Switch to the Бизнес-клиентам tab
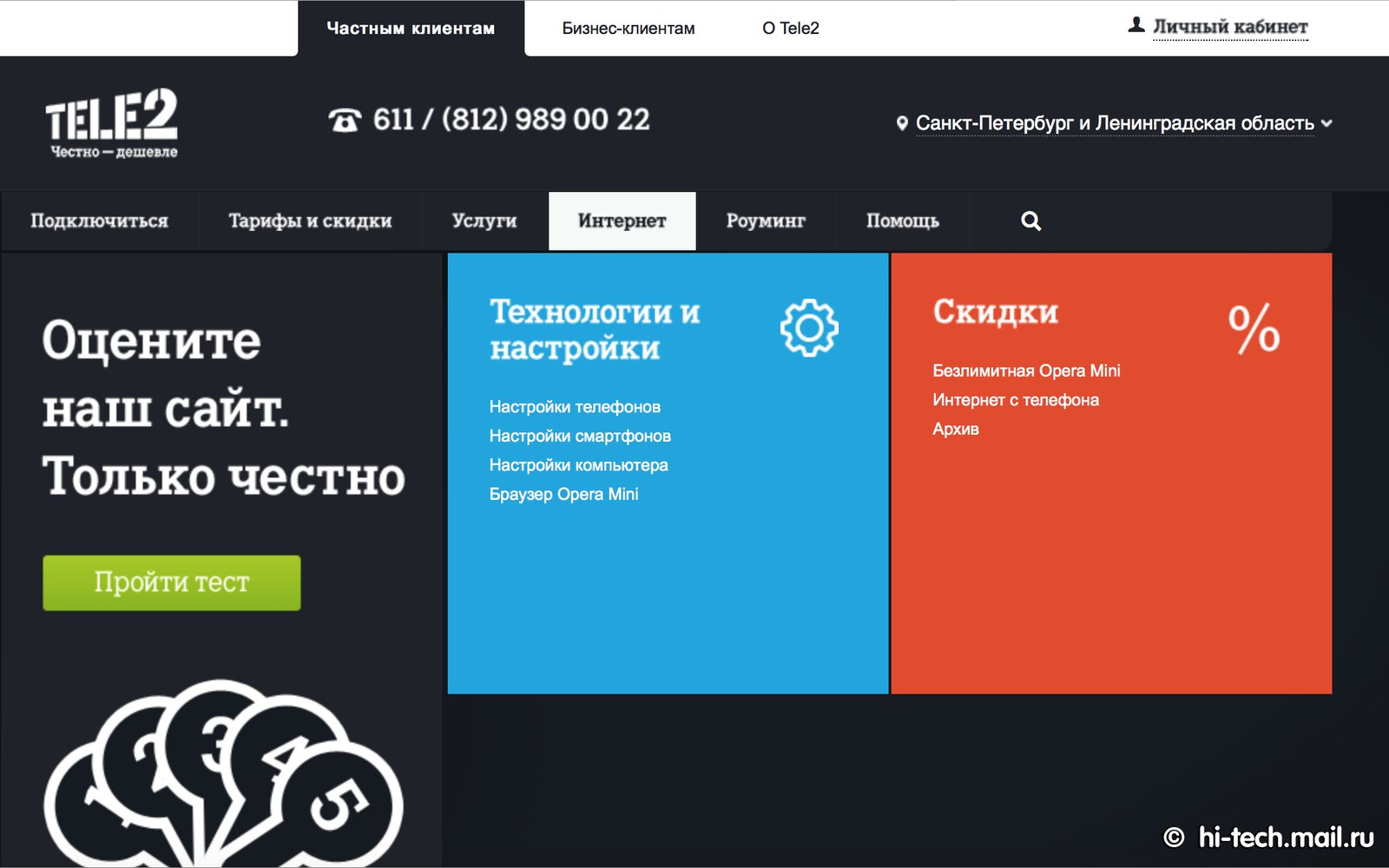The width and height of the screenshot is (1389, 868). (629, 29)
